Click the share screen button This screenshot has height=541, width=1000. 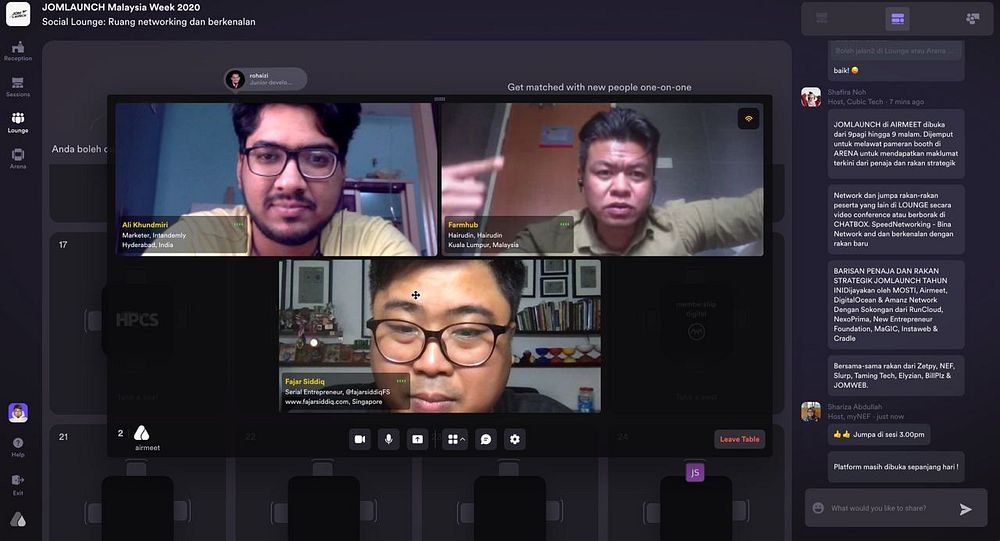point(417,439)
